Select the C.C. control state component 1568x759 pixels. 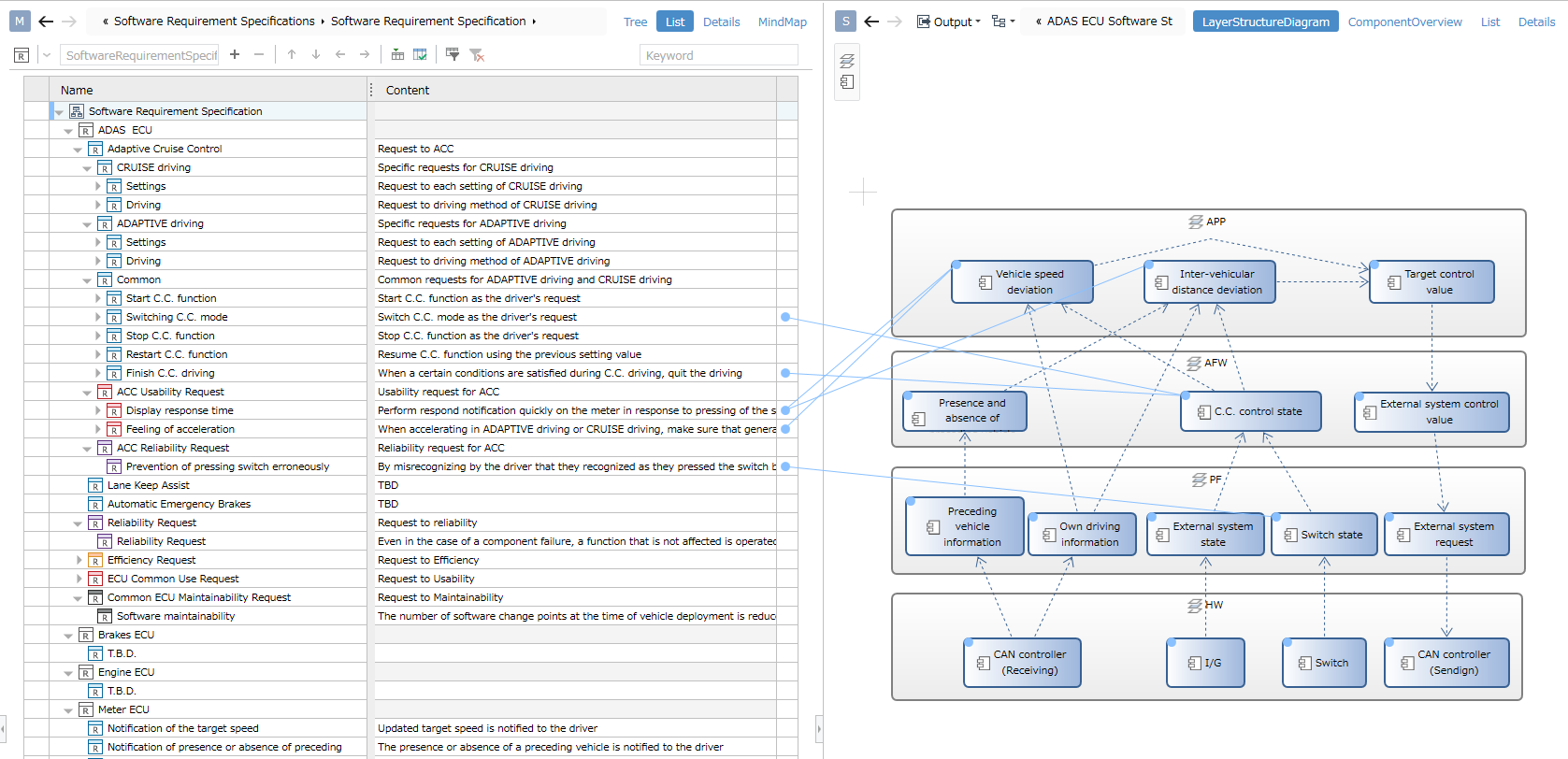[x=1251, y=411]
